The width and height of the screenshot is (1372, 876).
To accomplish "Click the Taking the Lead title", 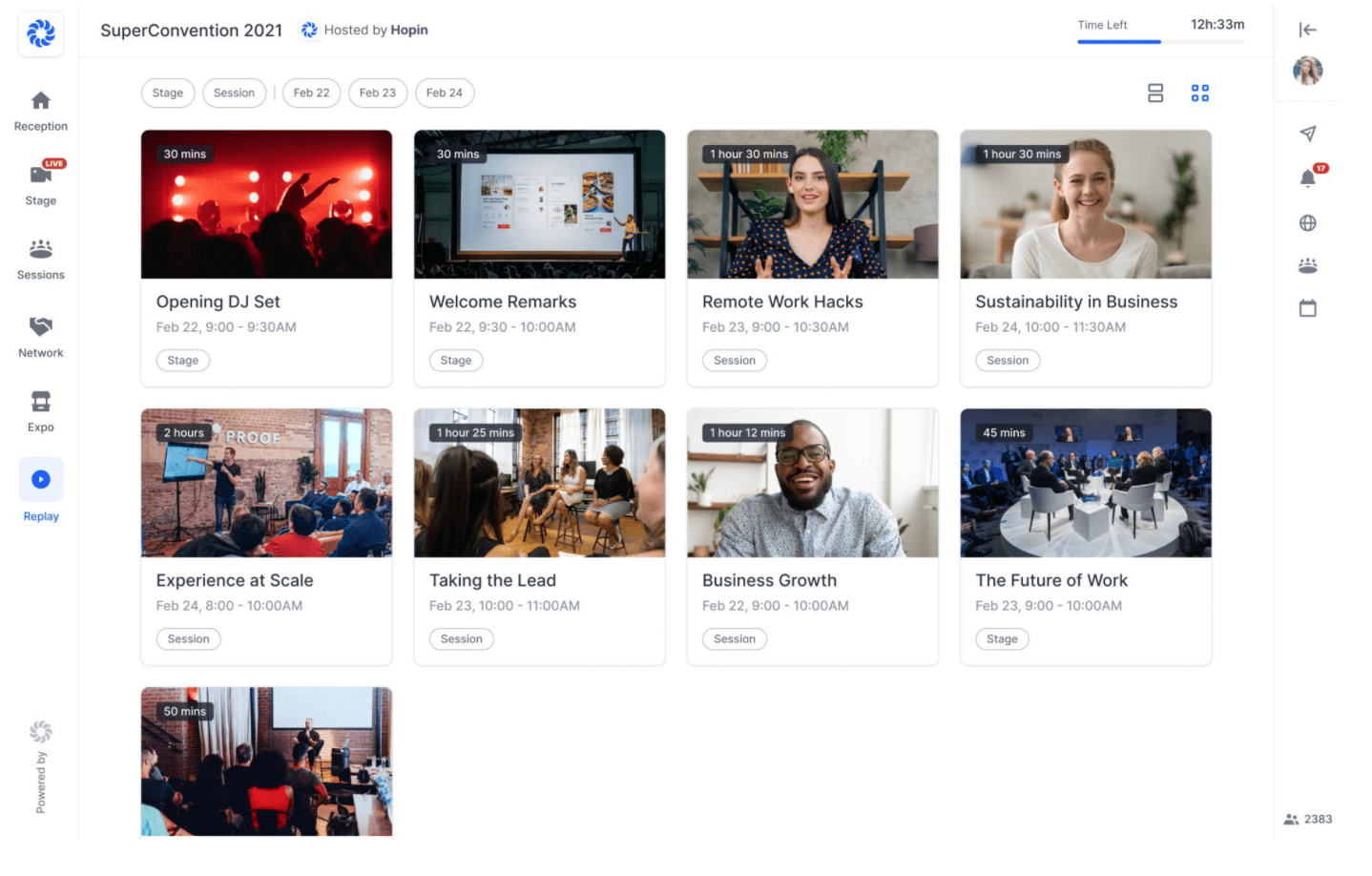I will (x=492, y=580).
